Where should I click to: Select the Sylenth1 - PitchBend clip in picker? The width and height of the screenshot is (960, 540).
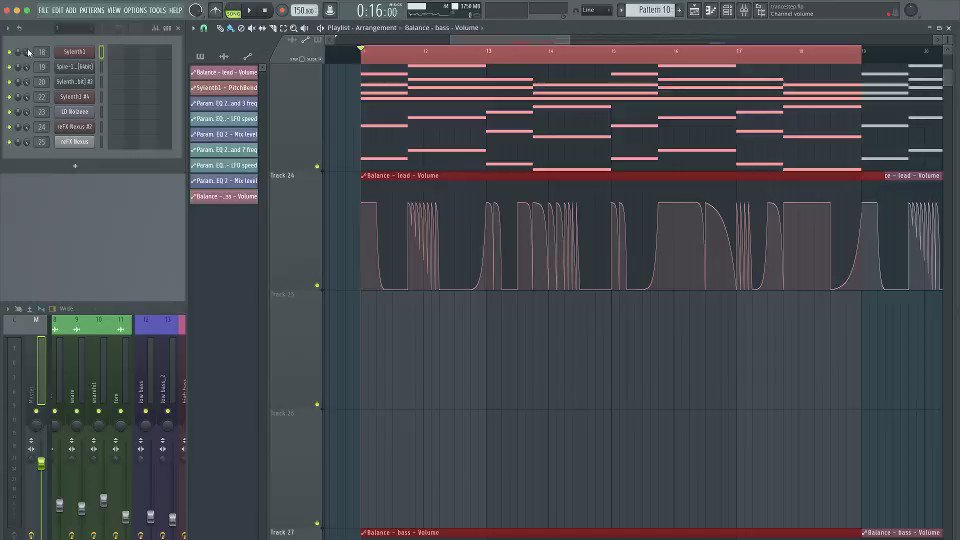pyautogui.click(x=224, y=88)
